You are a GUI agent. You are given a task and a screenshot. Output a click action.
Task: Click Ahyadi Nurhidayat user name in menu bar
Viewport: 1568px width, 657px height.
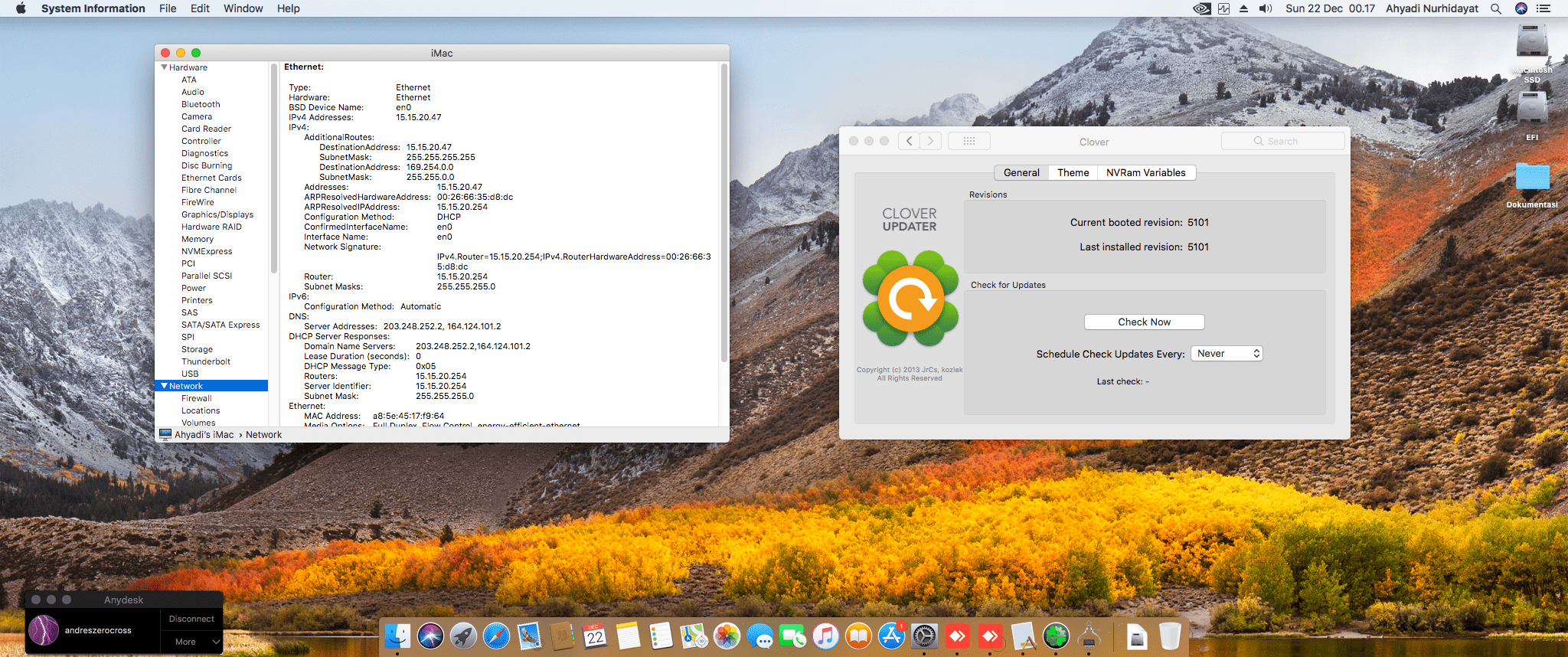(1432, 8)
